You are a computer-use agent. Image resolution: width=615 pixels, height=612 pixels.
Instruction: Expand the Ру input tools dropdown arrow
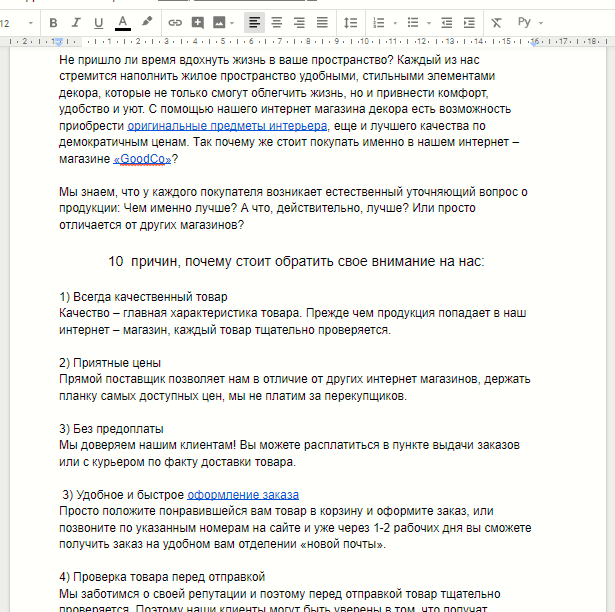541,23
